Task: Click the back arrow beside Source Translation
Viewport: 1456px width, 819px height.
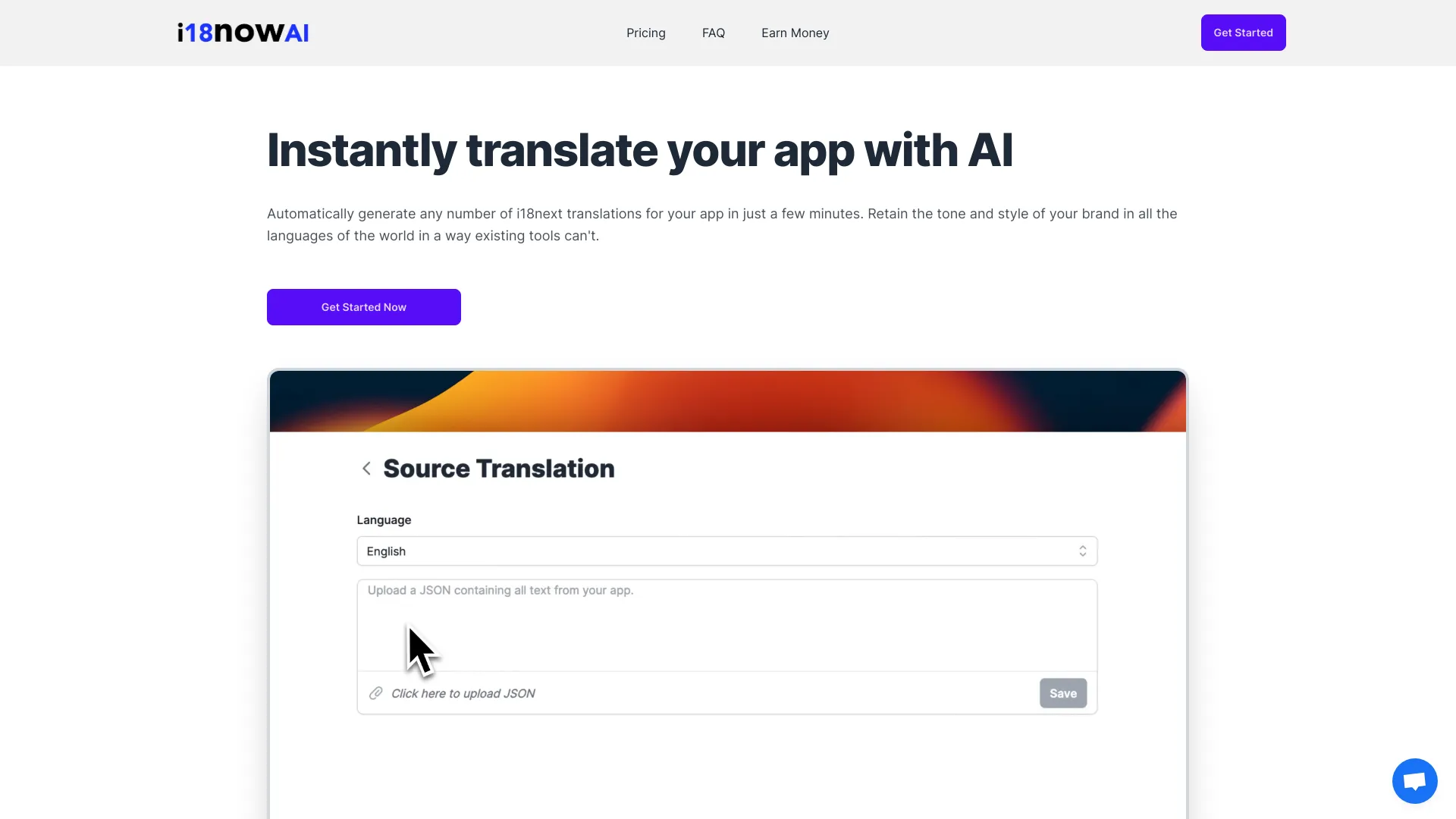Action: [x=366, y=468]
